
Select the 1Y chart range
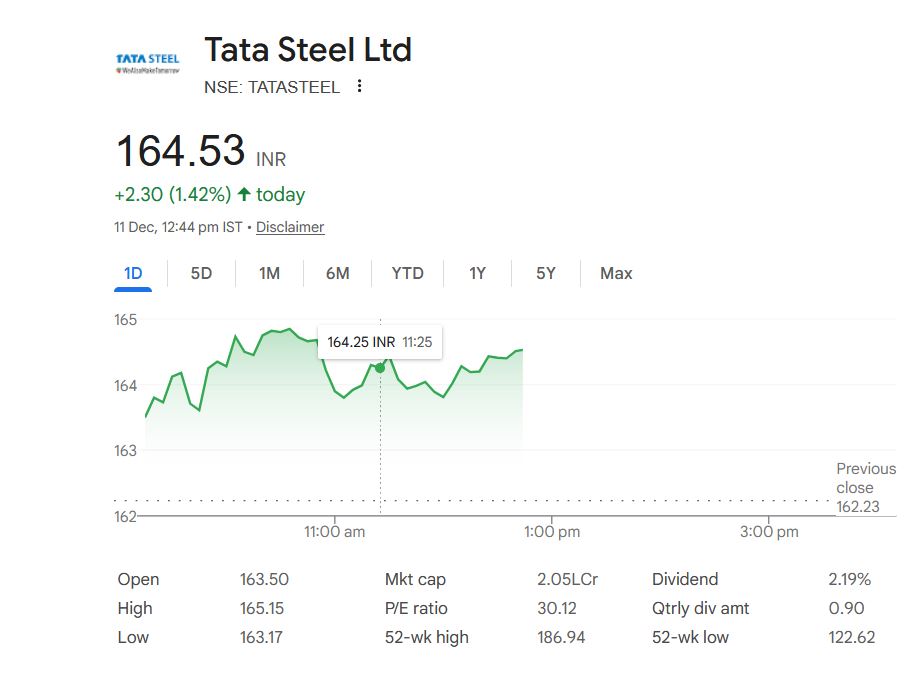(x=477, y=273)
